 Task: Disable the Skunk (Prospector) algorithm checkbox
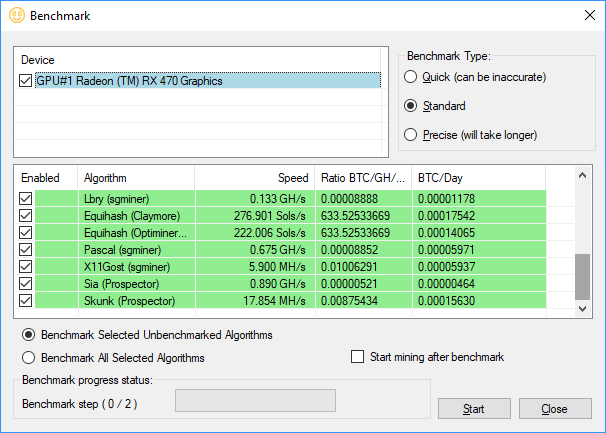26,301
